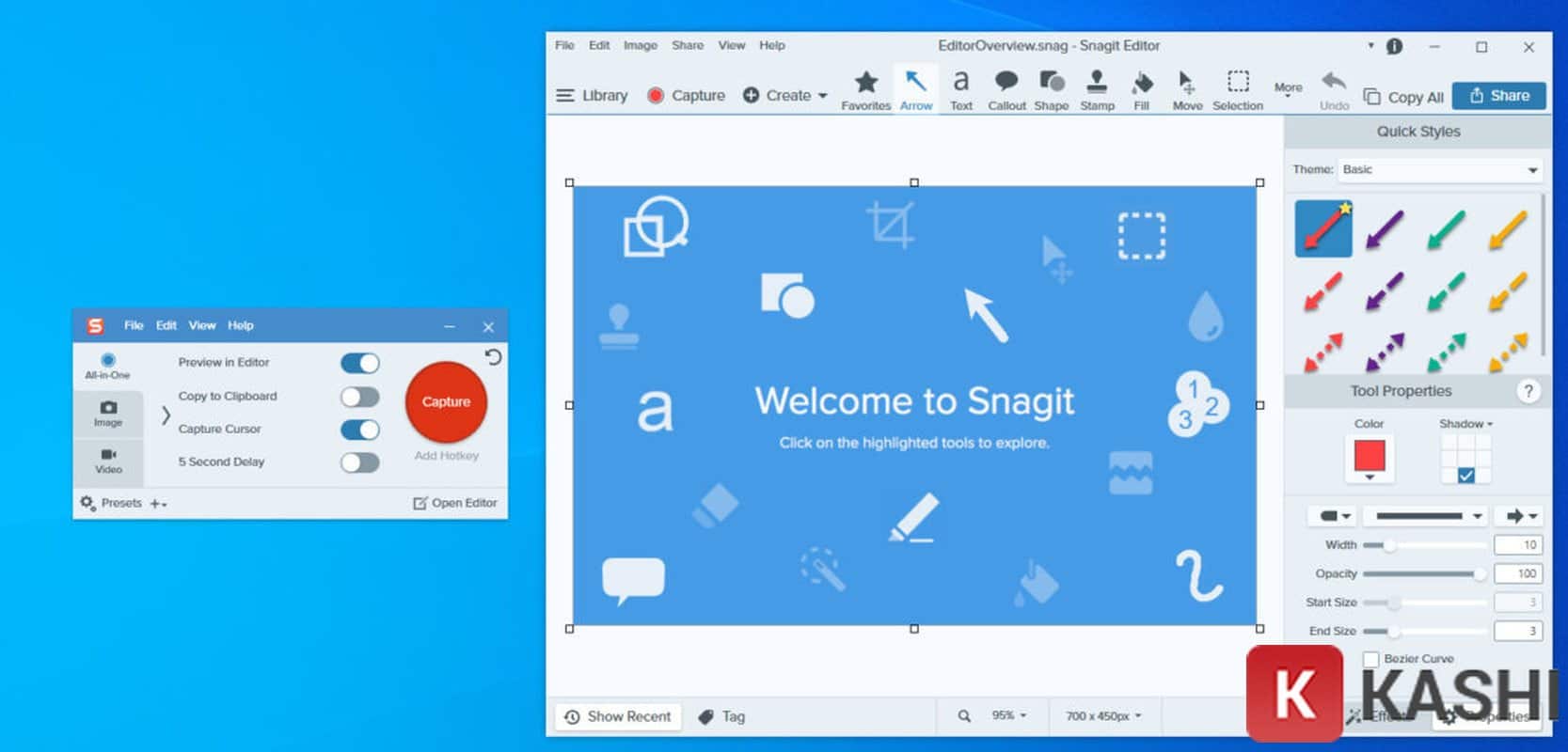Select the Fill tool
Screen dimensions: 1568x752
[x=1141, y=90]
